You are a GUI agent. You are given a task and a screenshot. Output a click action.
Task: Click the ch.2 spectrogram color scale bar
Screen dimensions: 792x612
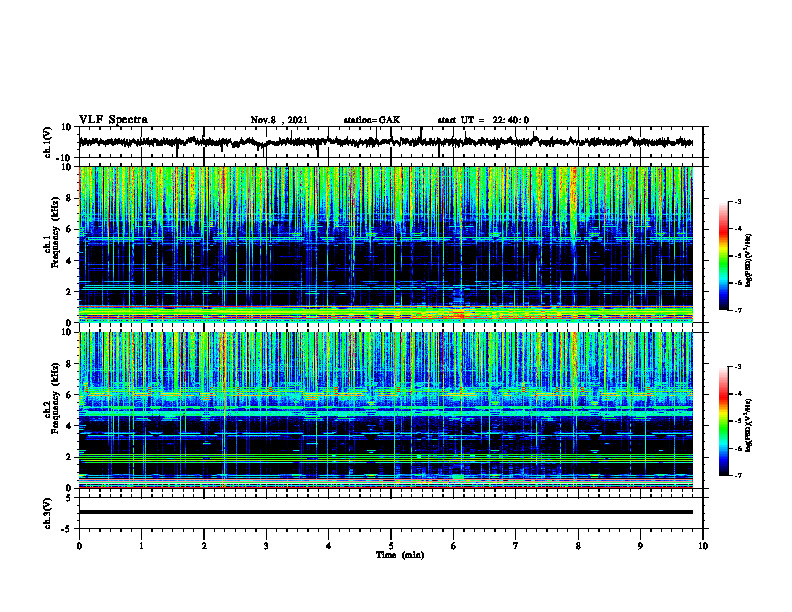pos(724,421)
